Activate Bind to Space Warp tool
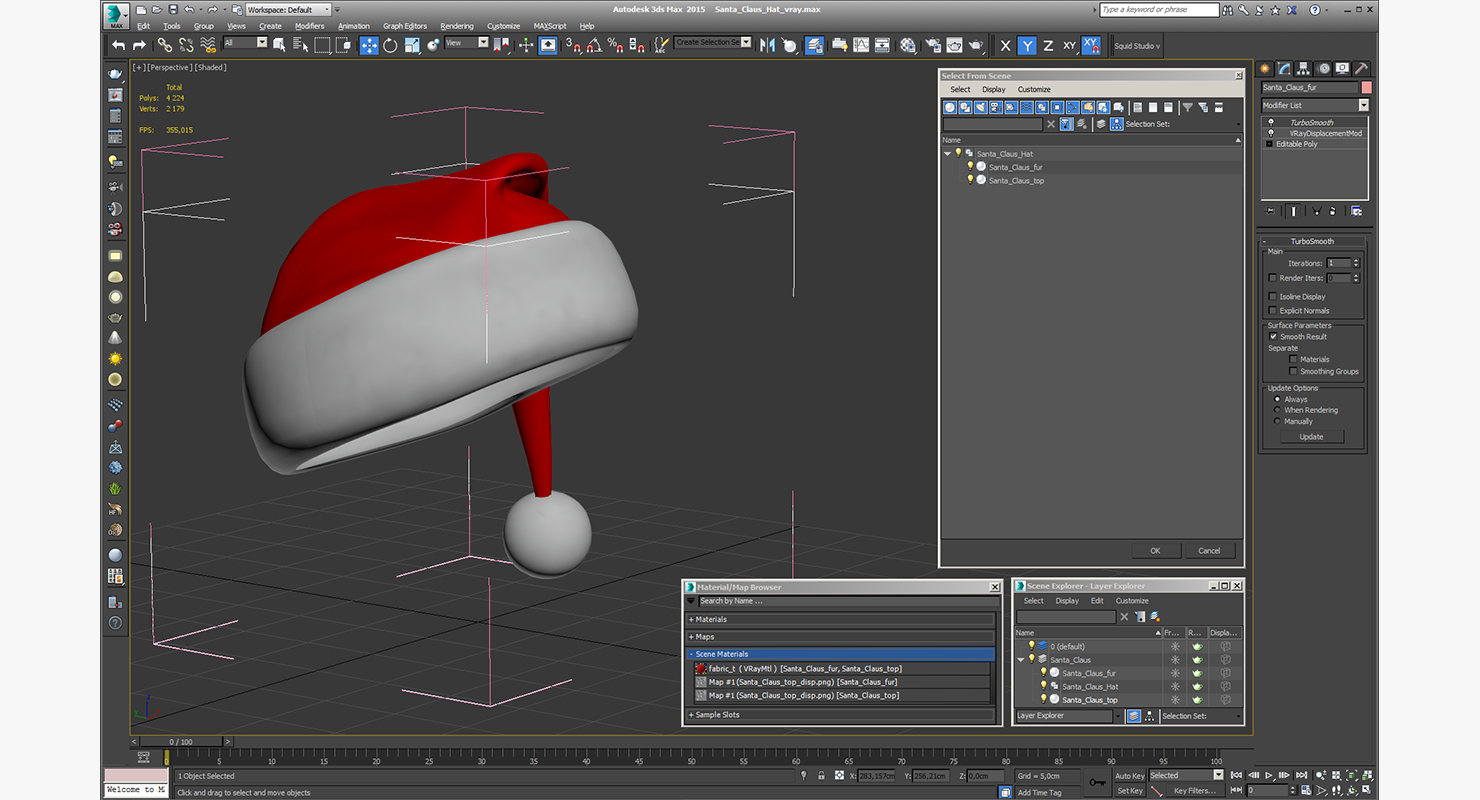Screen dimensions: 1480x800 pos(208,45)
